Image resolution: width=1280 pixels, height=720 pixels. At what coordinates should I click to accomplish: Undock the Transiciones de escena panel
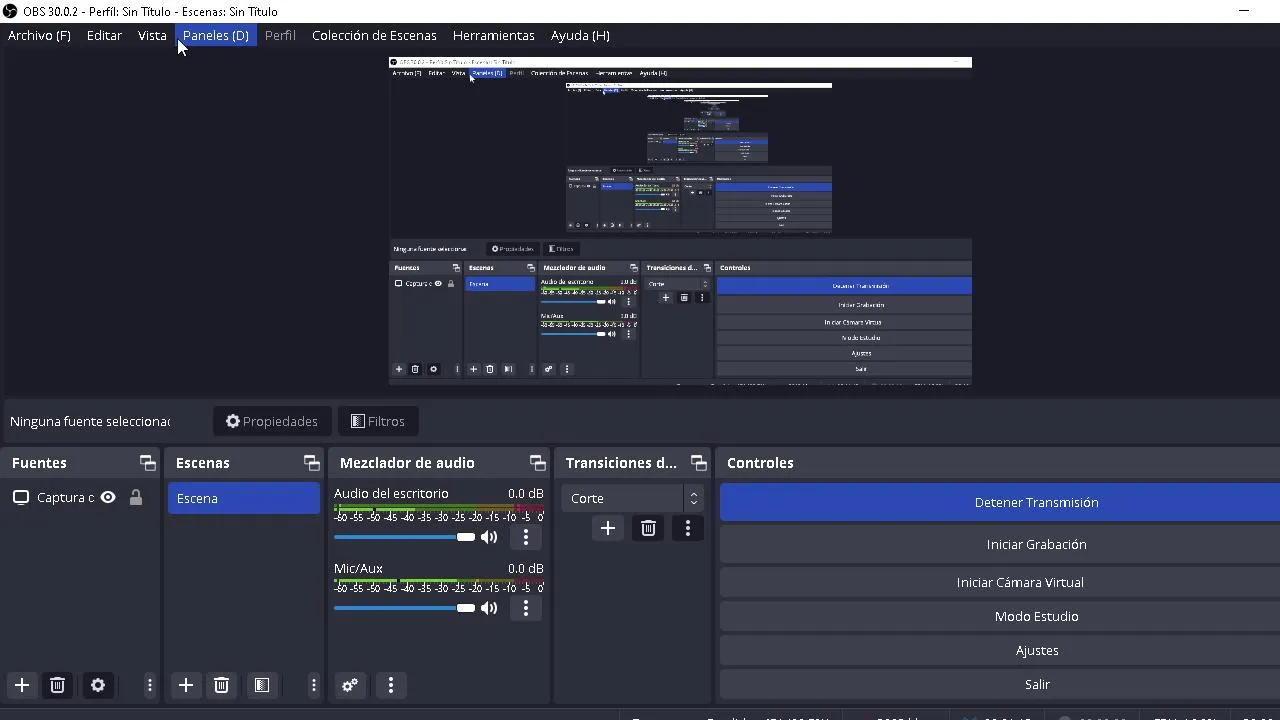coord(699,463)
